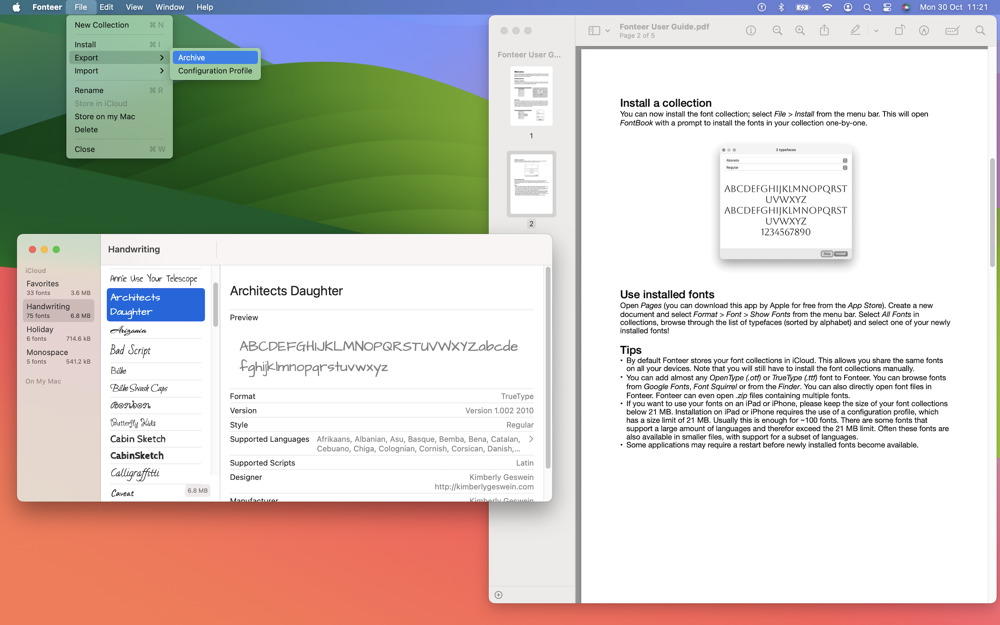Image resolution: width=1000 pixels, height=625 pixels.
Task: Share the Fonteer User Guide PDF
Action: [x=824, y=30]
